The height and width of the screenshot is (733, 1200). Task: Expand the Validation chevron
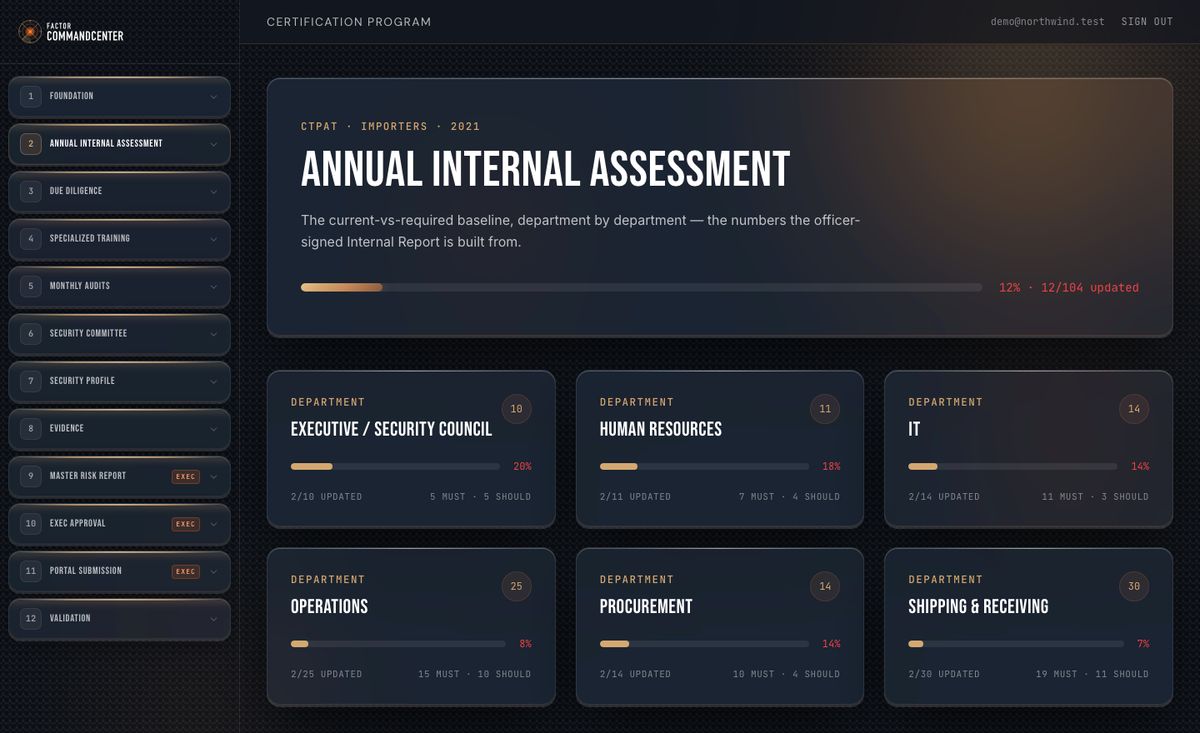coord(214,619)
